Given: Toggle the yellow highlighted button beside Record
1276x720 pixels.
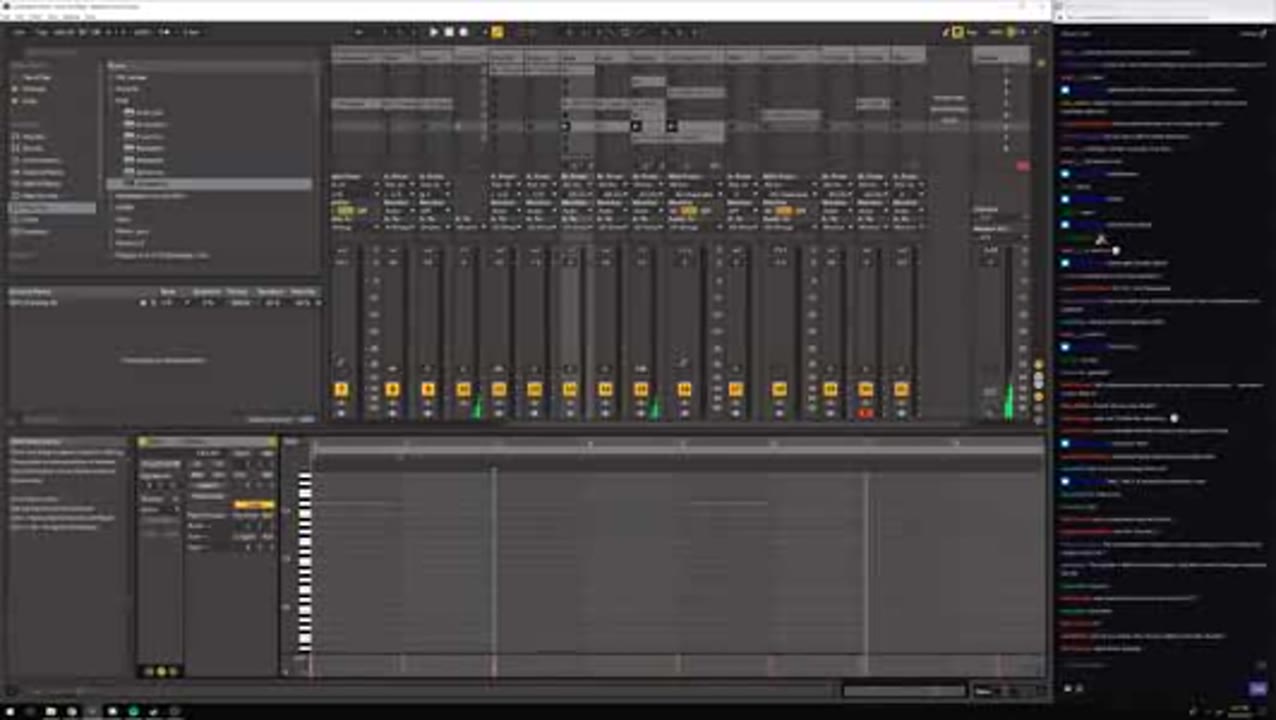Looking at the screenshot, I should pyautogui.click(x=497, y=32).
